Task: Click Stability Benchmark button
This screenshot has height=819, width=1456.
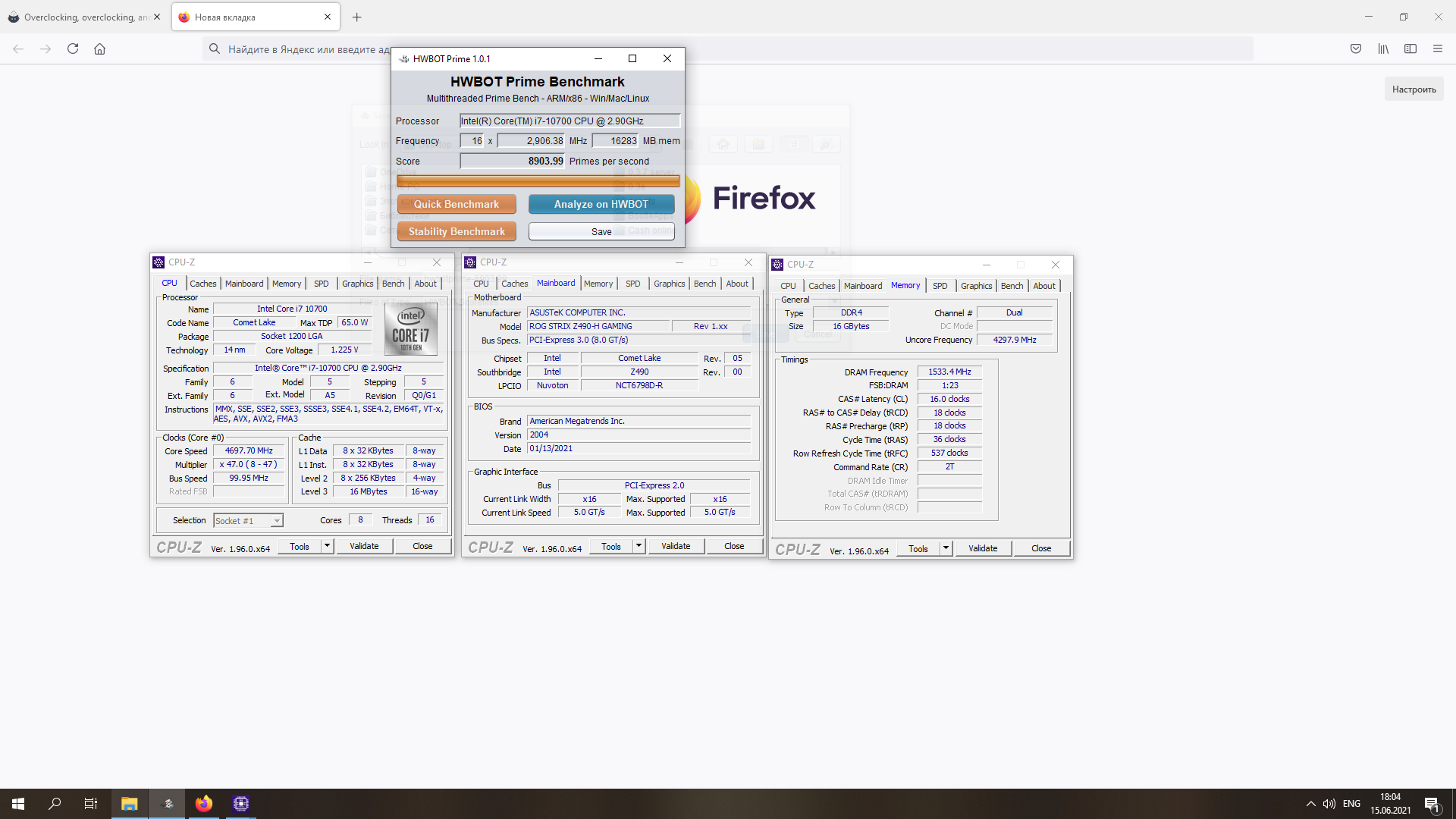Action: coord(457,231)
